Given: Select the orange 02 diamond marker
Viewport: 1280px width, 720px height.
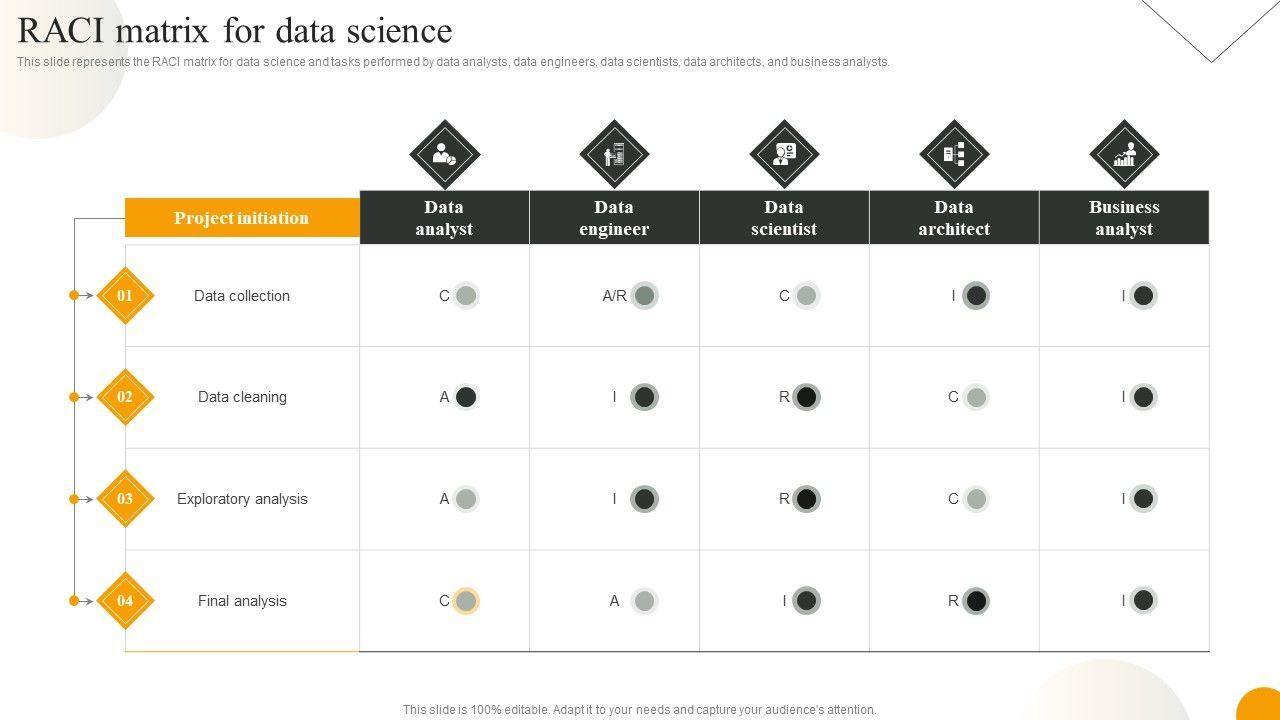Looking at the screenshot, I should coord(125,397).
